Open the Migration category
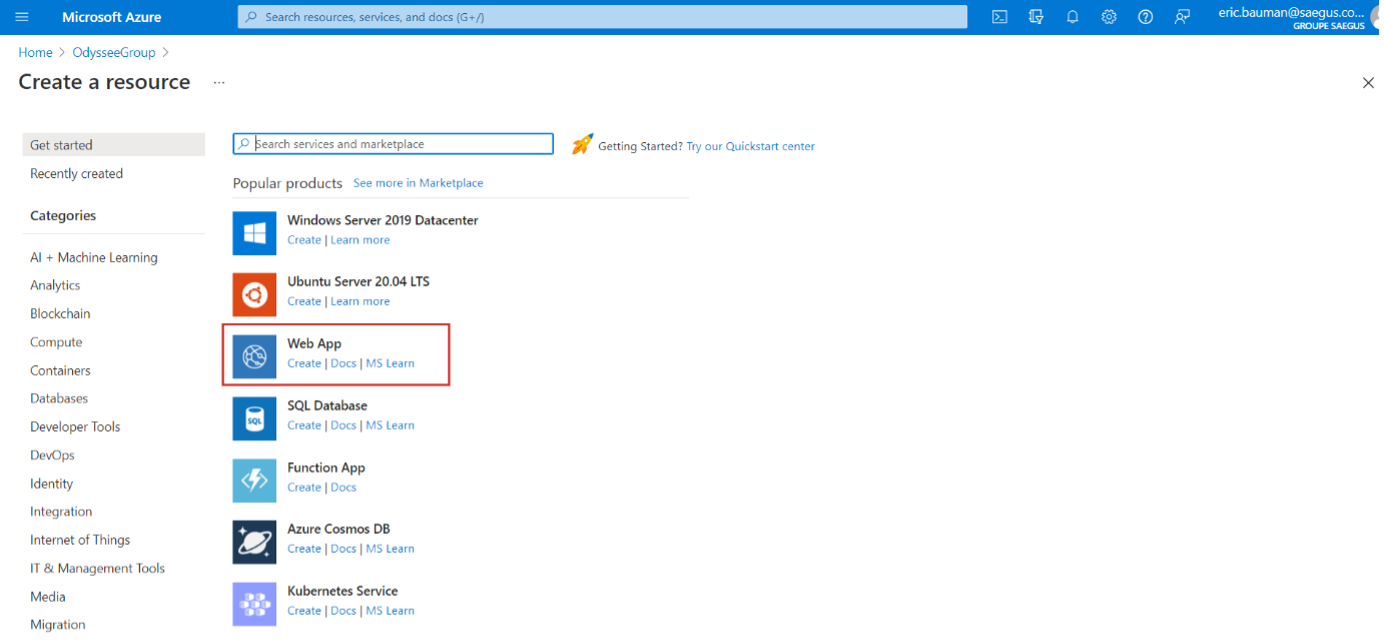Screen dimensions: 1384x644 click(x=58, y=624)
